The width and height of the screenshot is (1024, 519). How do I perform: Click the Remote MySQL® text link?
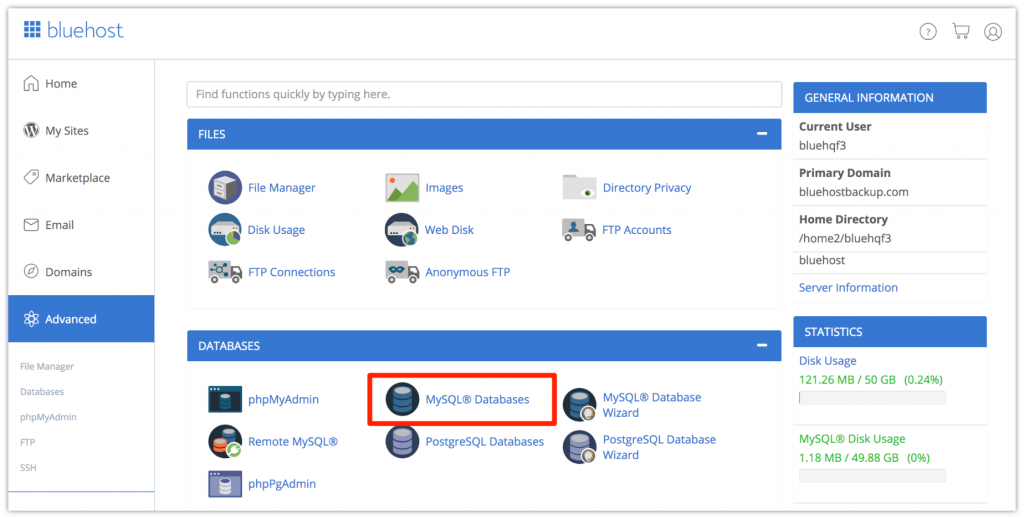(x=293, y=442)
